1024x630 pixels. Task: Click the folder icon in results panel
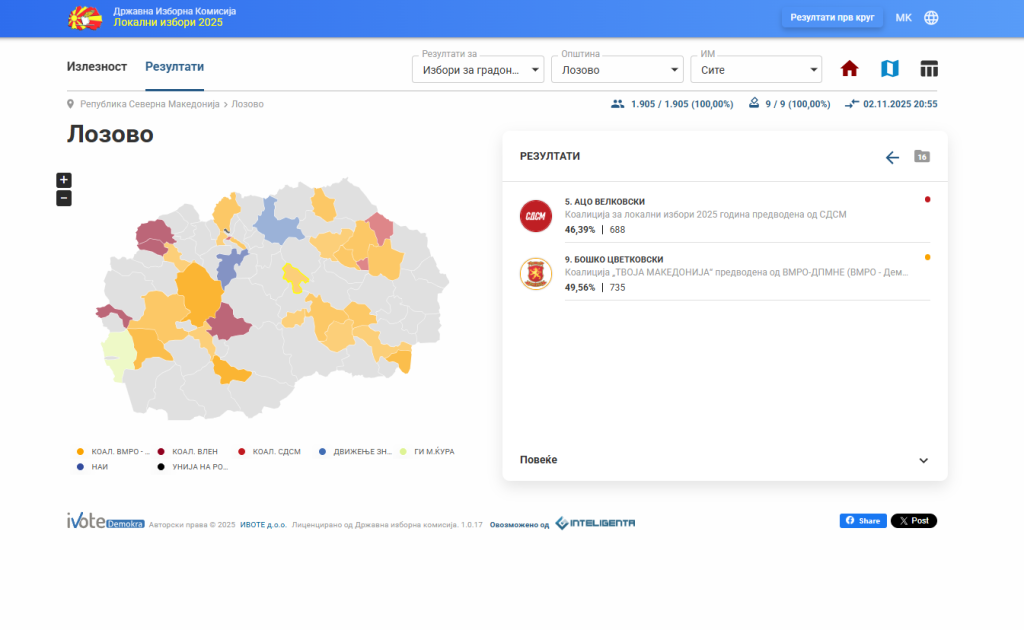coord(922,157)
